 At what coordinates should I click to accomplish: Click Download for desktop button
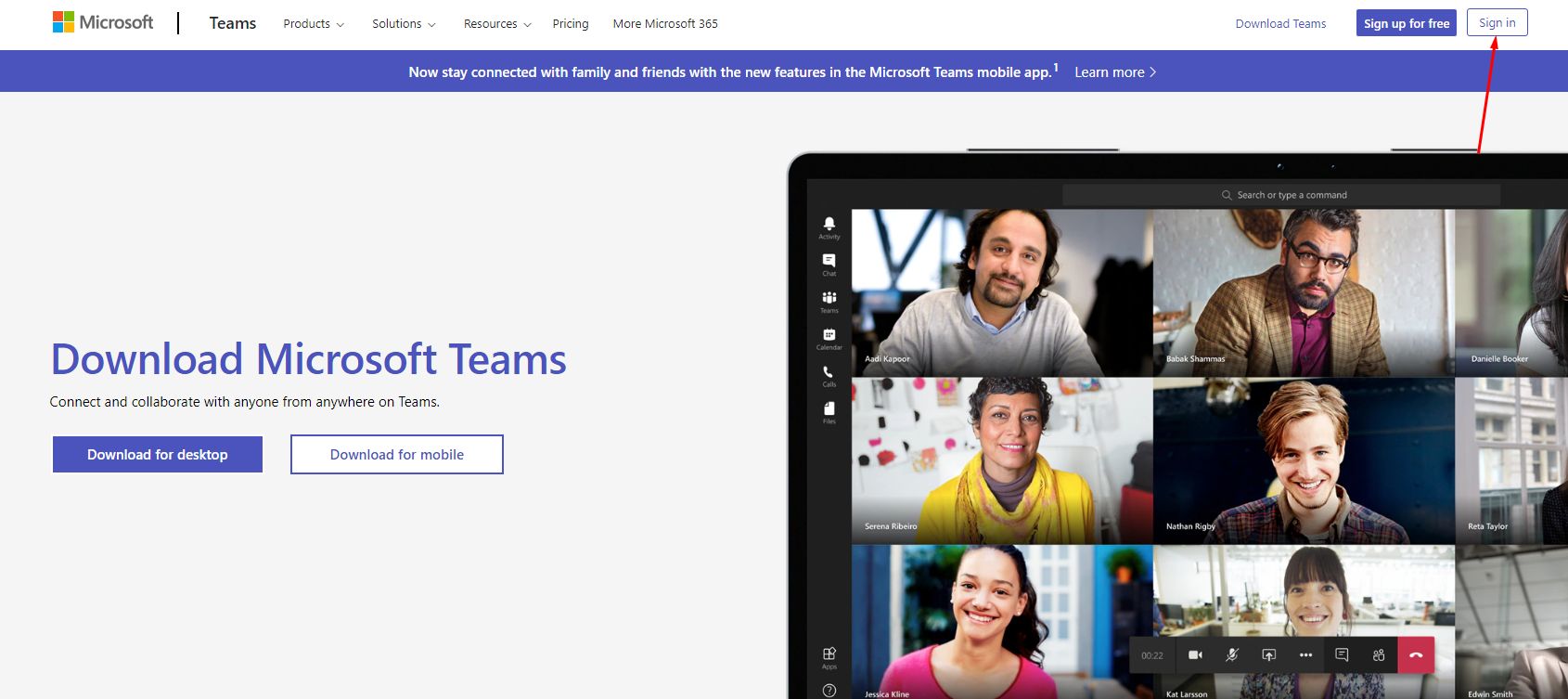[158, 455]
